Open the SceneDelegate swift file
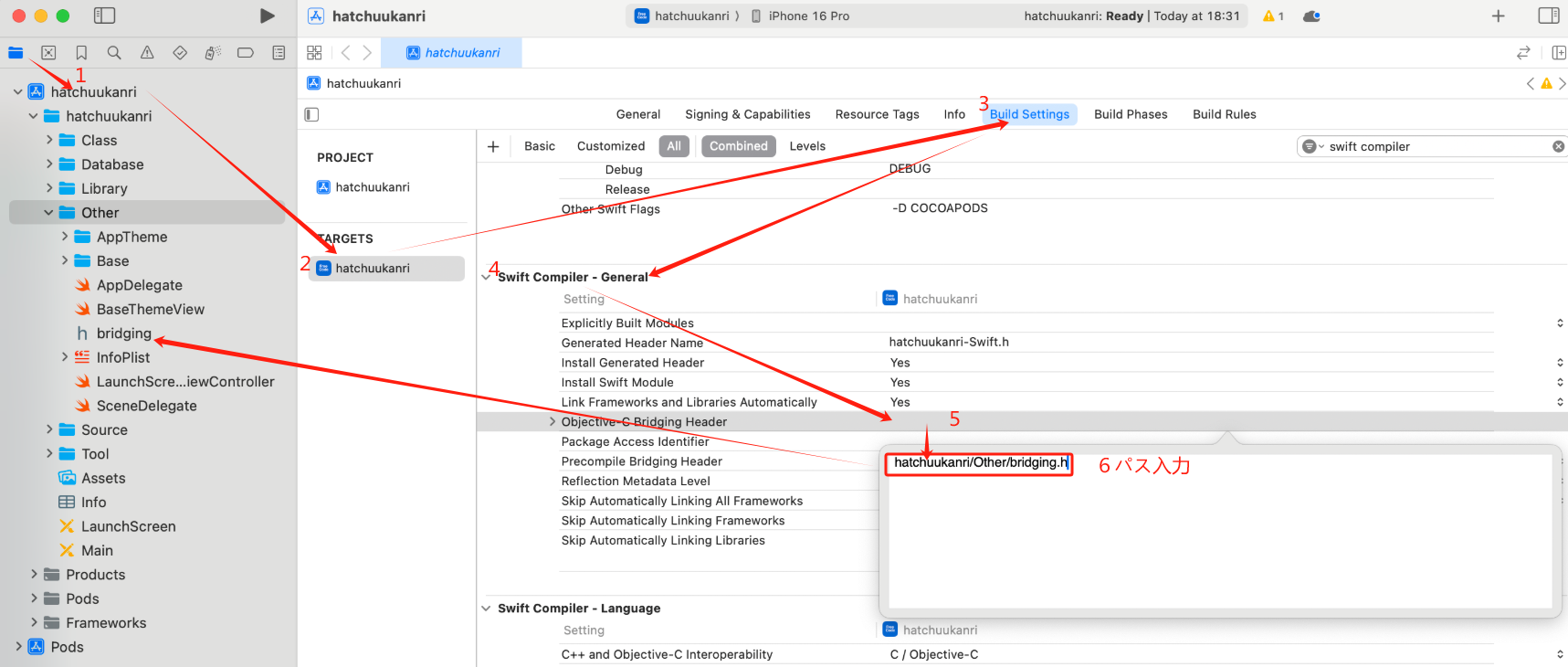This screenshot has height=667, width=1568. [136, 406]
